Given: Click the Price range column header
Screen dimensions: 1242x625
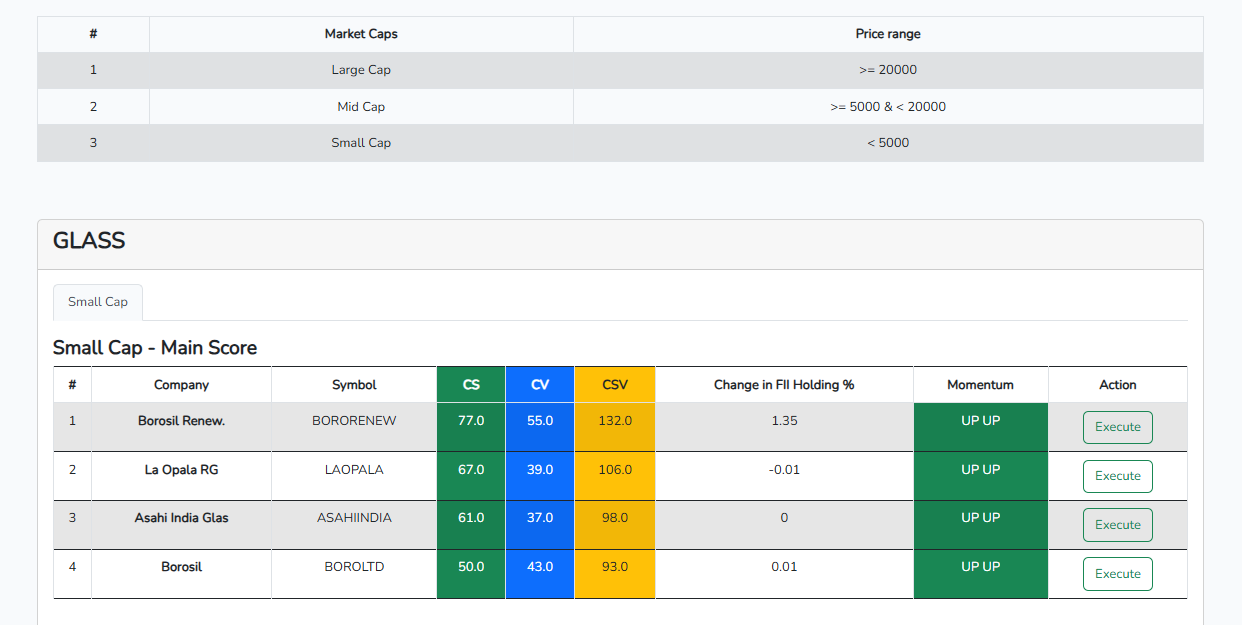Looking at the screenshot, I should point(888,34).
